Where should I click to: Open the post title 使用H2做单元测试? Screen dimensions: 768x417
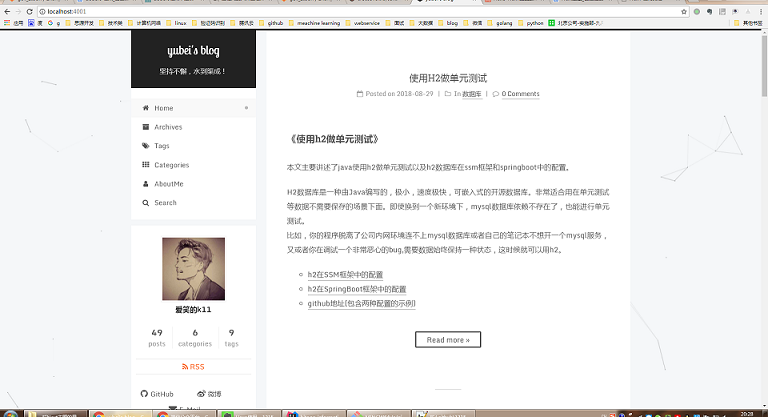click(448, 78)
